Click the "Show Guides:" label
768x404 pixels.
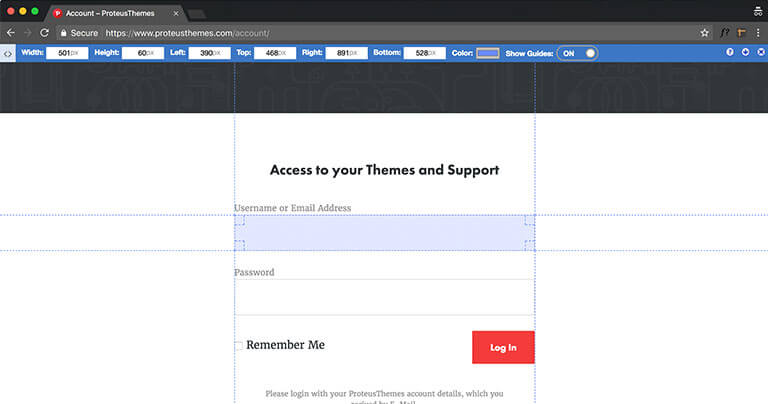tap(529, 53)
